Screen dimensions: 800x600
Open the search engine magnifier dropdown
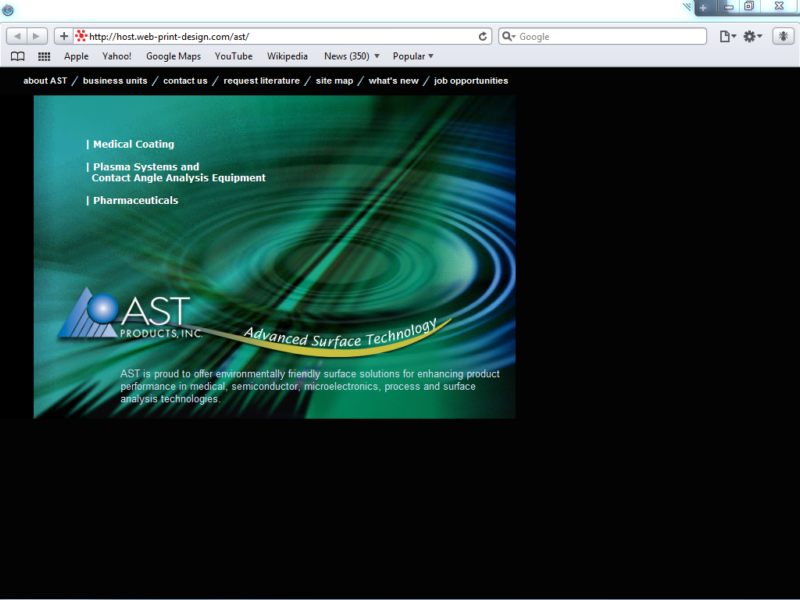click(x=509, y=36)
